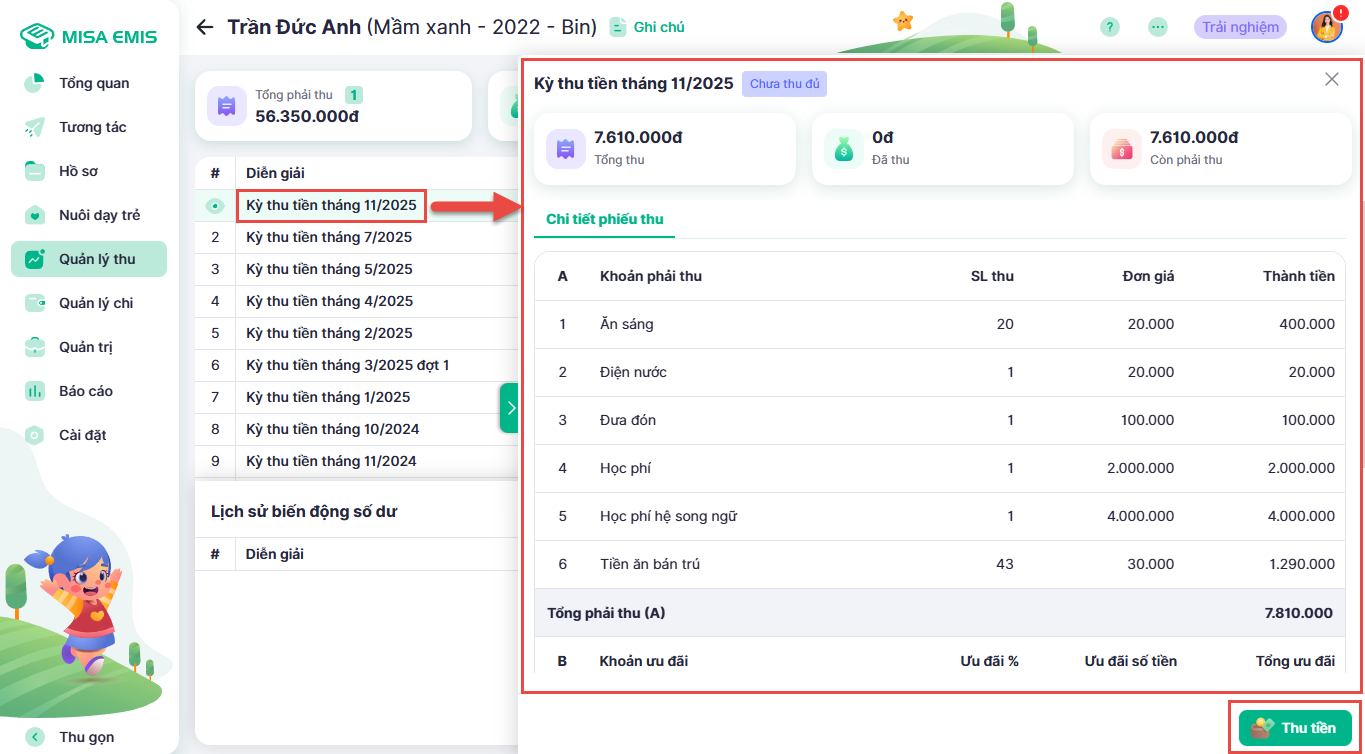Click the back arrow beside student name

[x=205, y=27]
